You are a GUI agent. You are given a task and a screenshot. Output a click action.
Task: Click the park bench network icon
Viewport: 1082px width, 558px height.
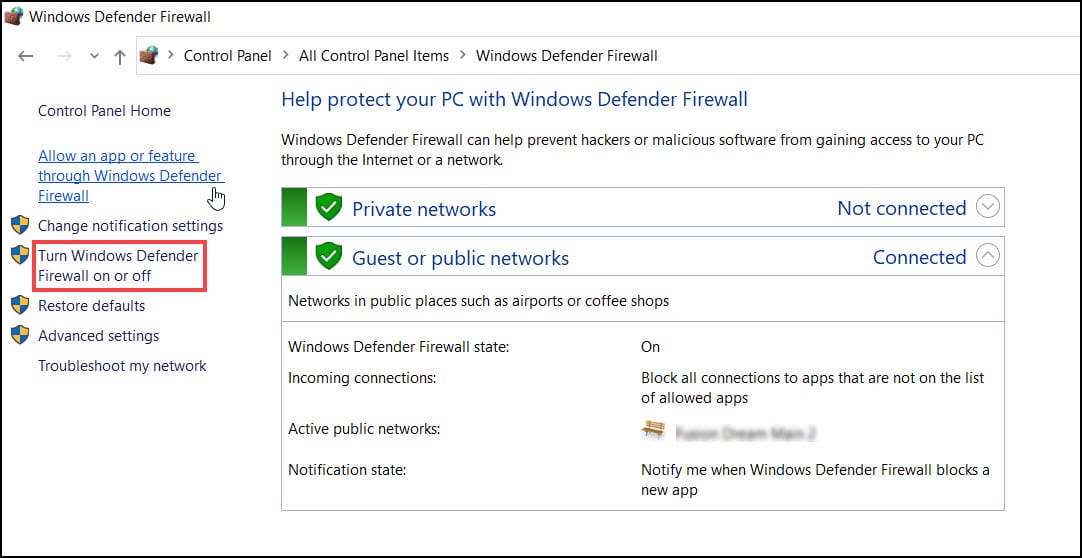(x=653, y=430)
